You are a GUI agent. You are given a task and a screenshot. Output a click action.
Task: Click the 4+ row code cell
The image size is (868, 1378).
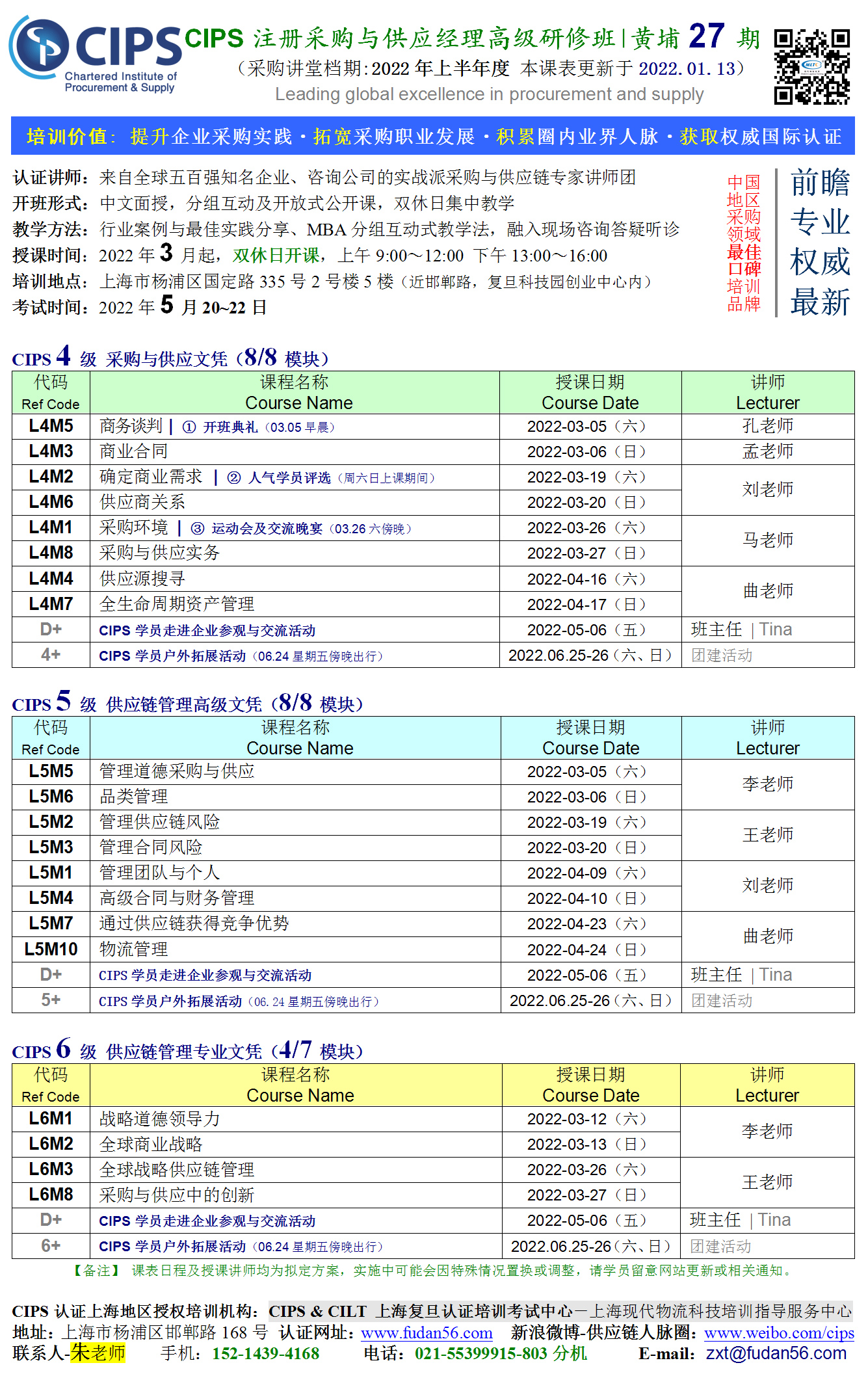[51, 655]
